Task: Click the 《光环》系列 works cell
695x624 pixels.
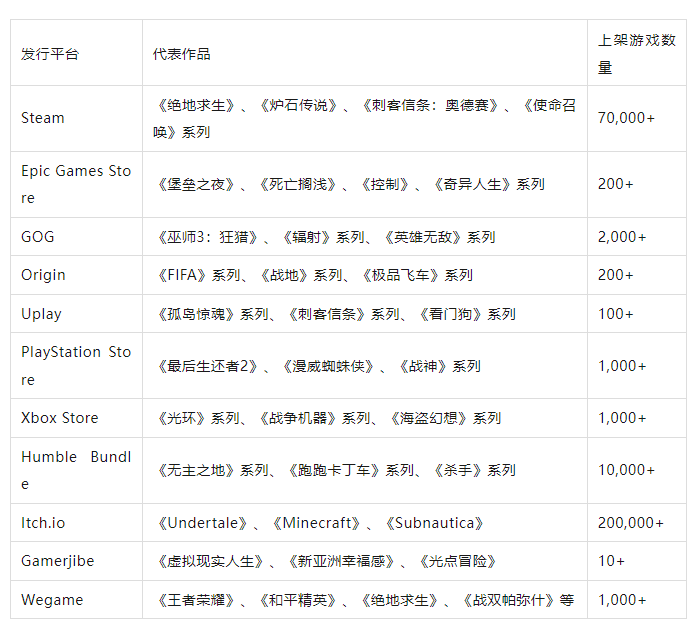Action: (x=365, y=418)
